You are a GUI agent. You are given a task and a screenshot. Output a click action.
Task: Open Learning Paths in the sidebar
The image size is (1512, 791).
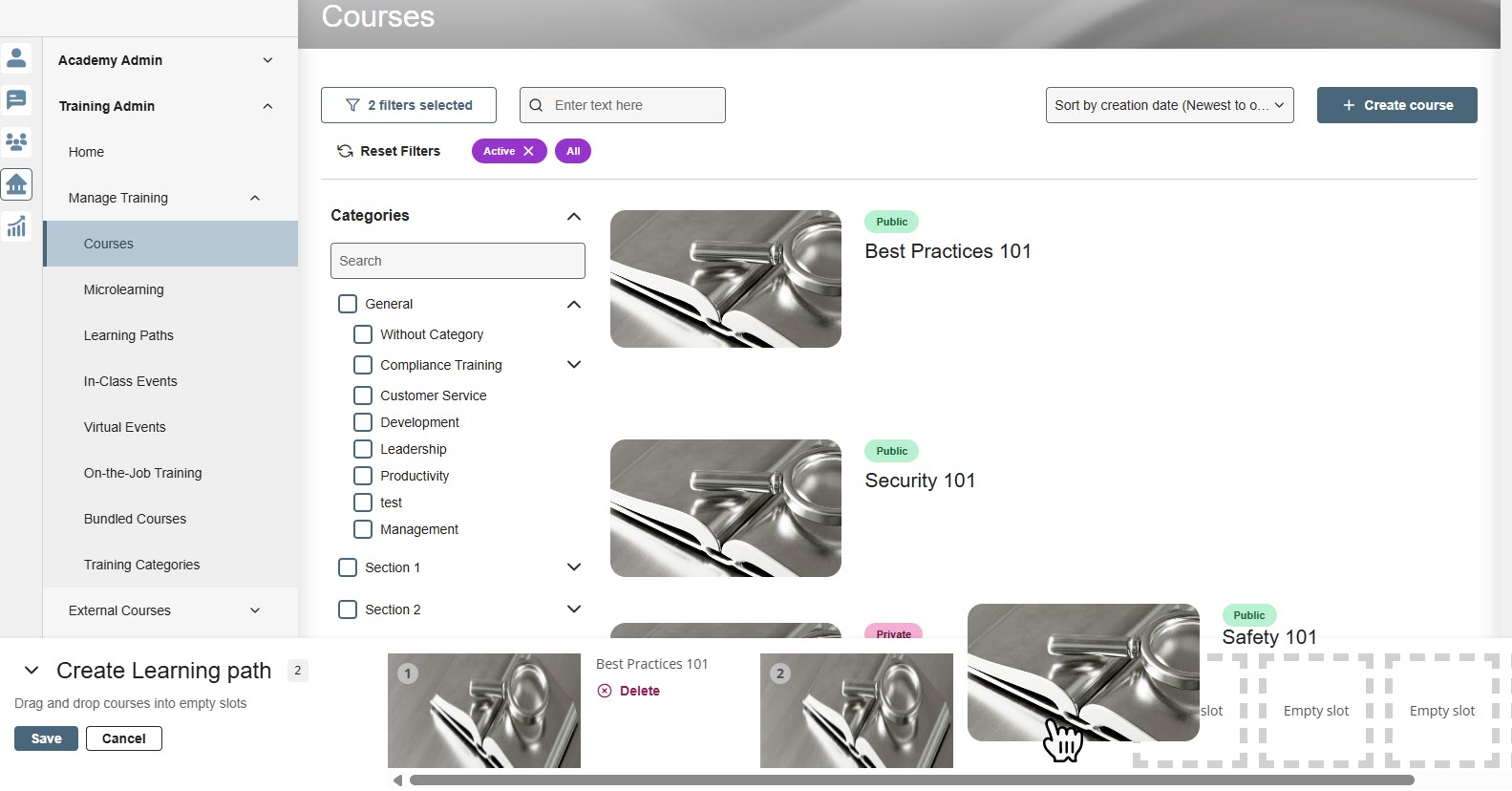click(x=129, y=335)
